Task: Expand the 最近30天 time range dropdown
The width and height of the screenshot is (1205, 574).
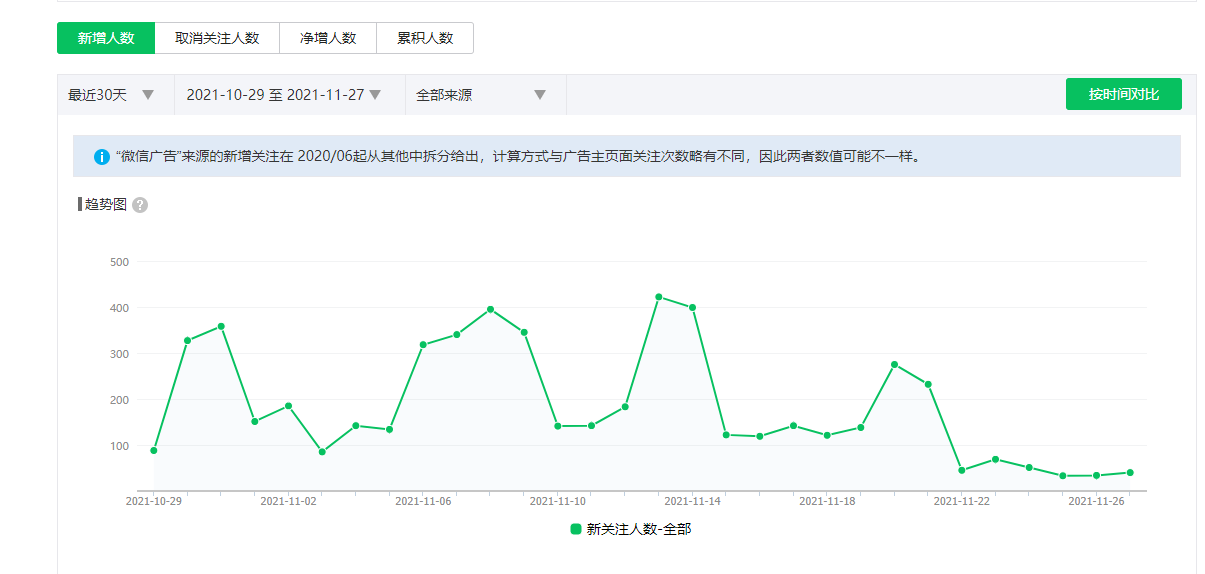Action: pos(112,95)
